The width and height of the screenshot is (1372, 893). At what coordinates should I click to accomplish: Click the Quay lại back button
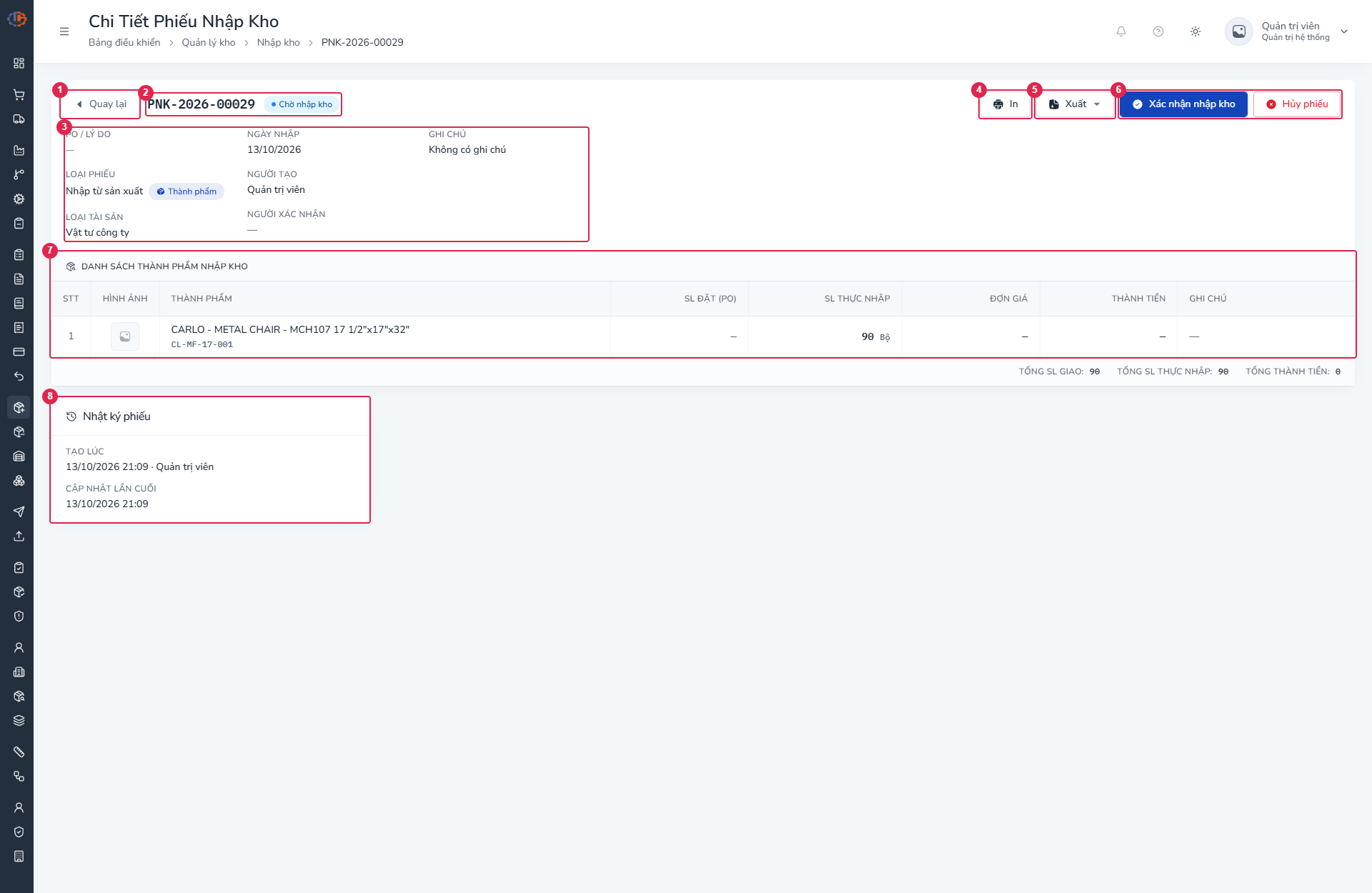pyautogui.click(x=101, y=104)
